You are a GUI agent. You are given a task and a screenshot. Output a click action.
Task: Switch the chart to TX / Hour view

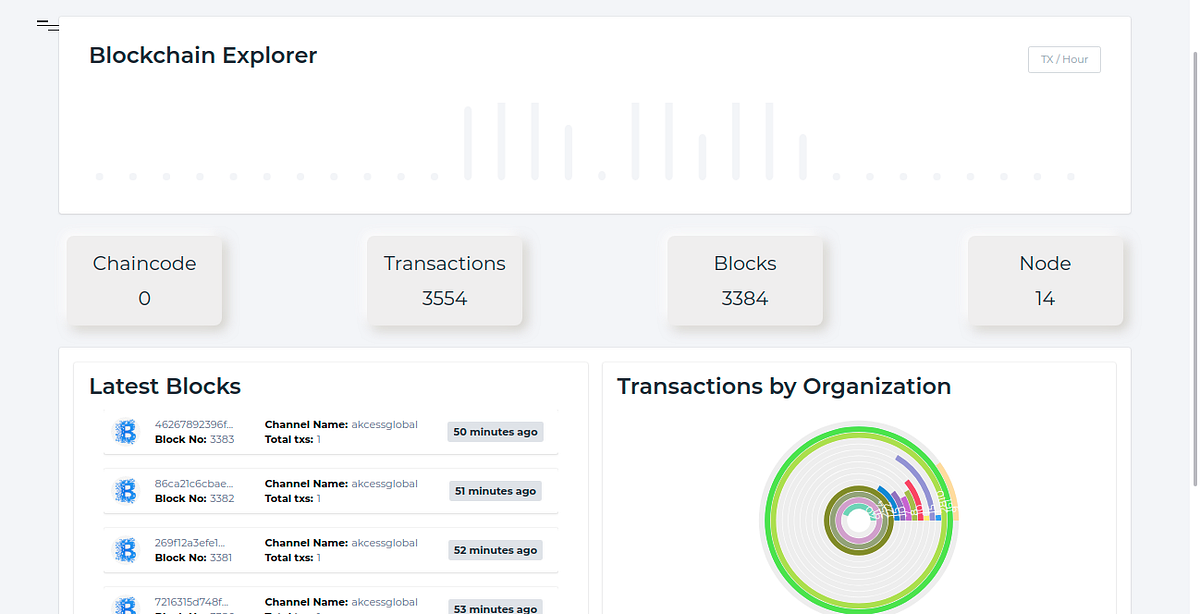click(1064, 59)
